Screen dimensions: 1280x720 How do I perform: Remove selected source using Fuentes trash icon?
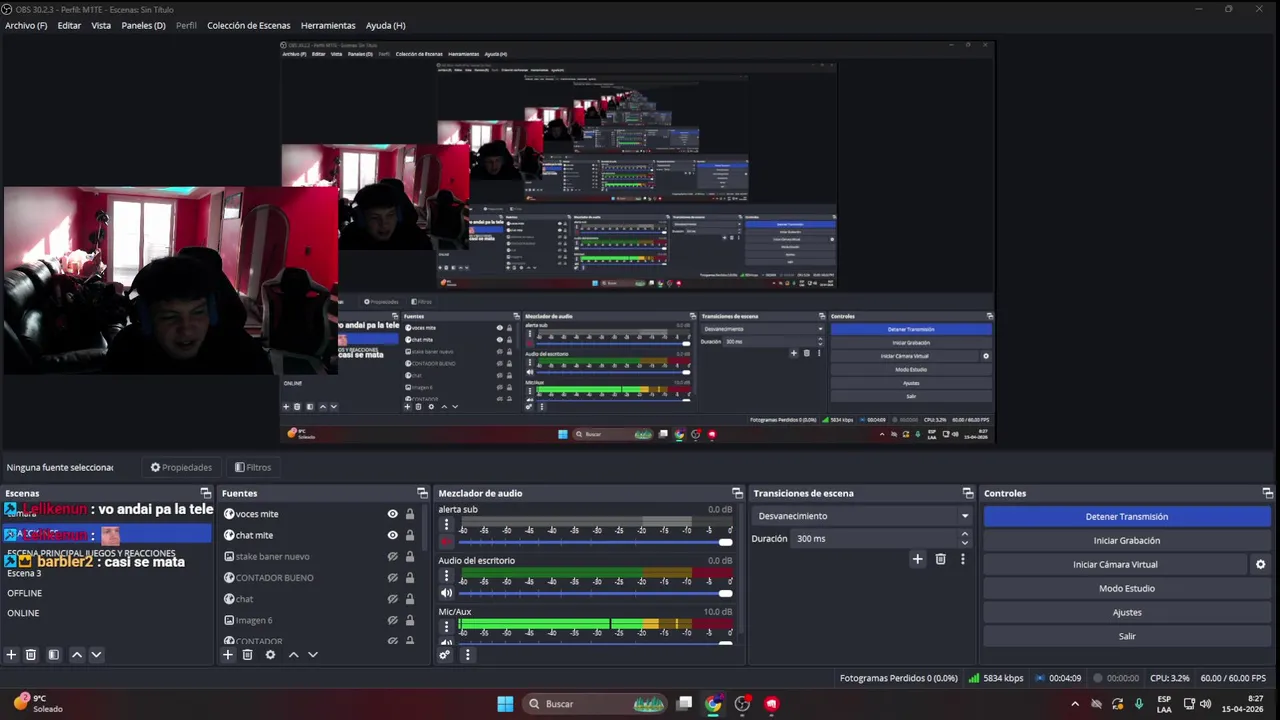(248, 655)
